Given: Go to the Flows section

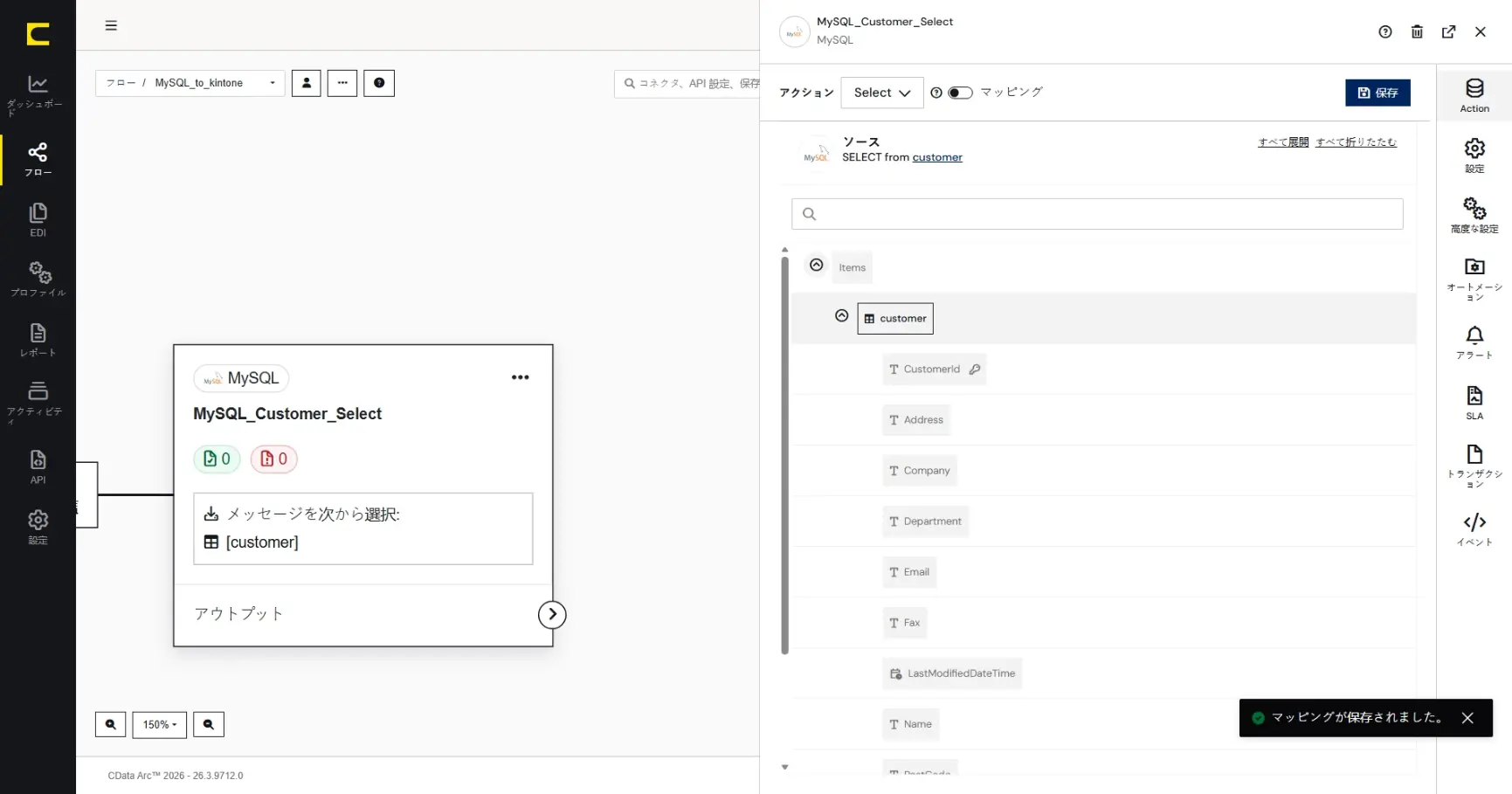Looking at the screenshot, I should coord(38,160).
